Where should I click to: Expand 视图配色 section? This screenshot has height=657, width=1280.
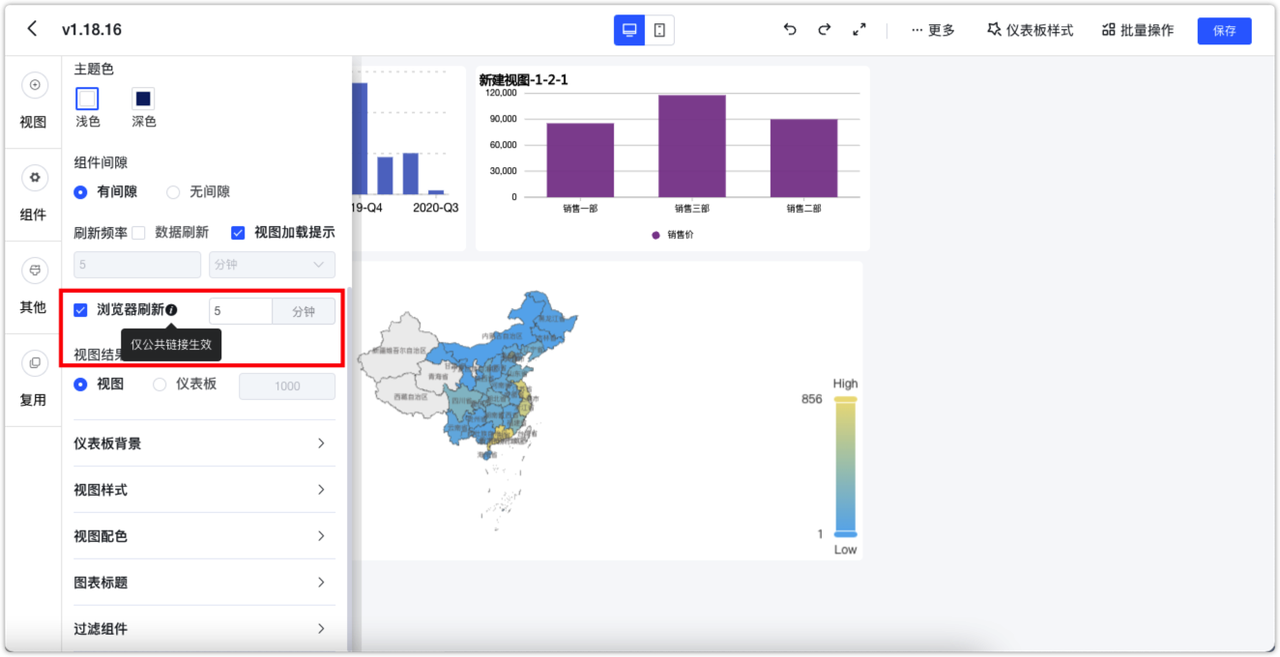205,536
